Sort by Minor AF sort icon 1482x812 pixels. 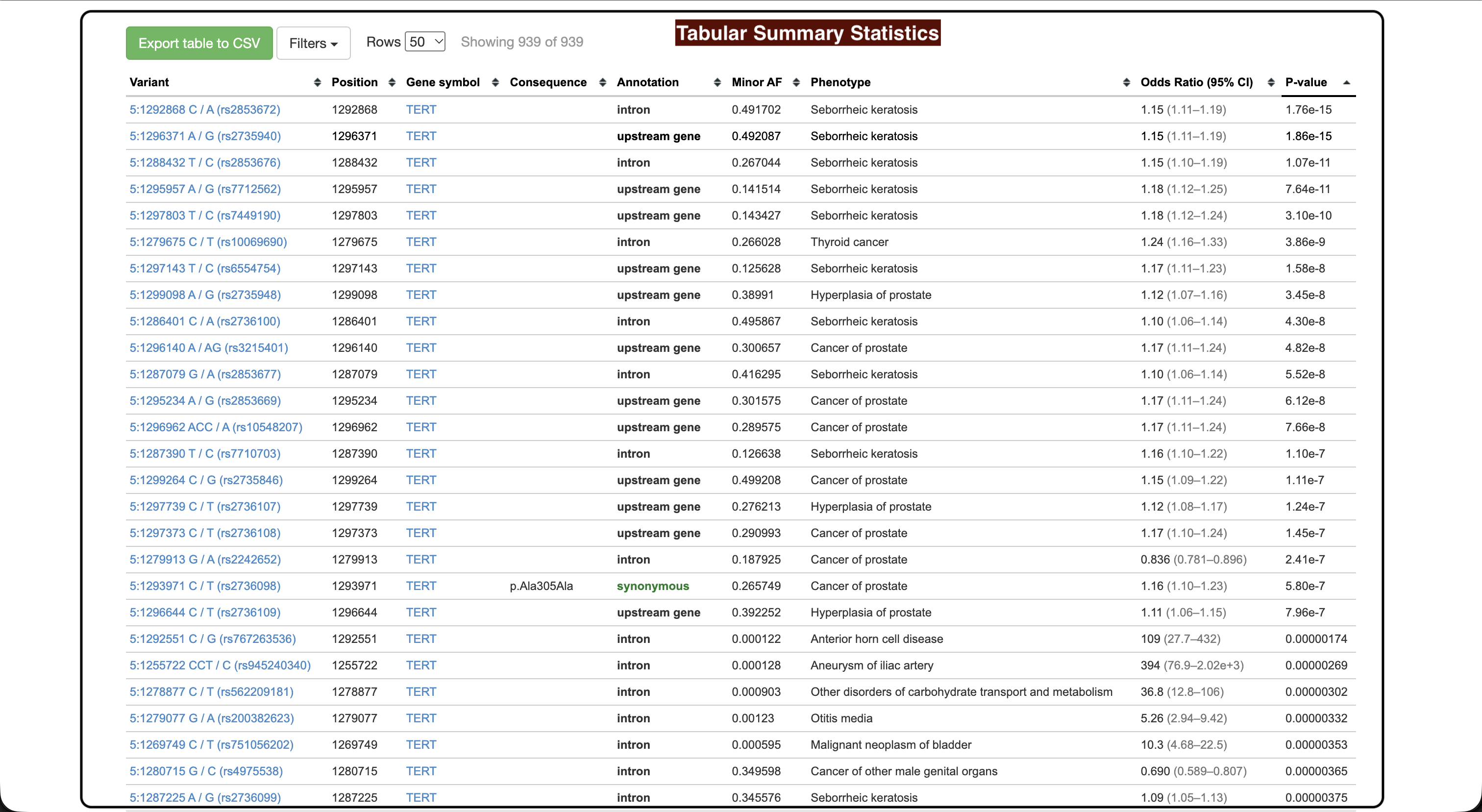796,83
